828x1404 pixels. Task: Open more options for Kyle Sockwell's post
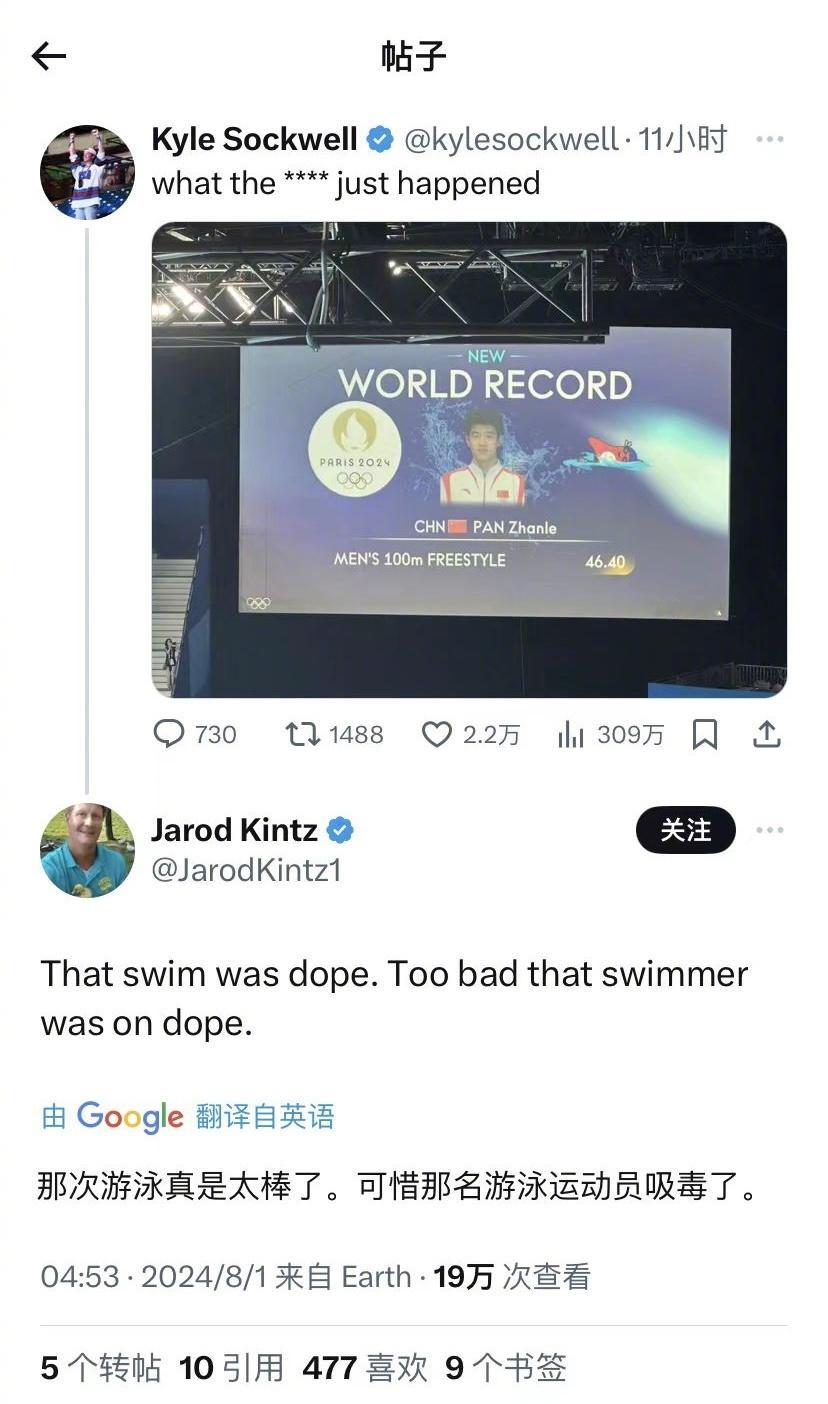click(769, 139)
